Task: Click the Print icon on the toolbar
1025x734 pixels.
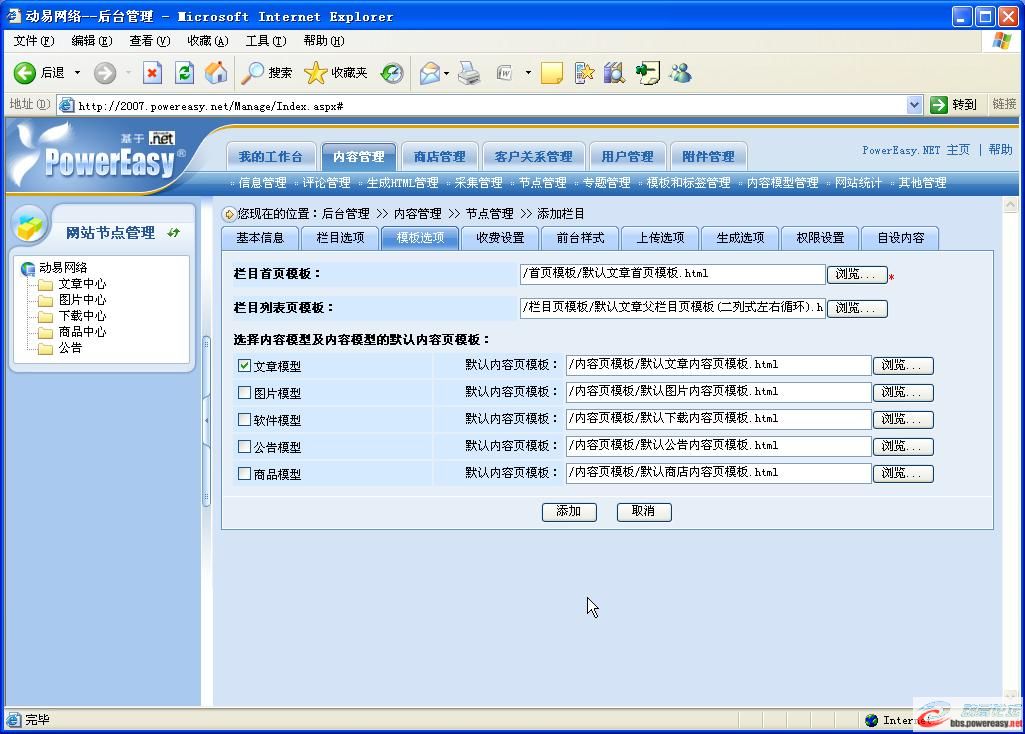Action: tap(470, 72)
